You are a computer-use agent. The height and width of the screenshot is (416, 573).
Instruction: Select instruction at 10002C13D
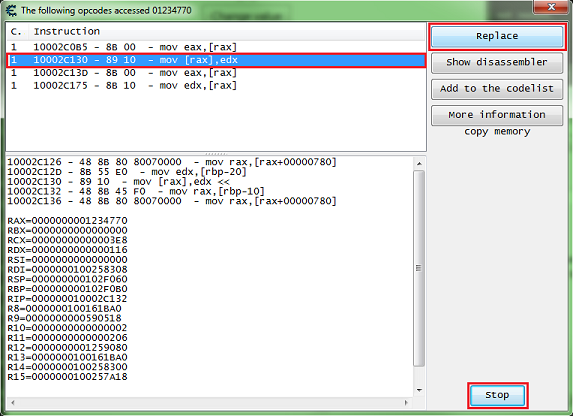coord(216,73)
